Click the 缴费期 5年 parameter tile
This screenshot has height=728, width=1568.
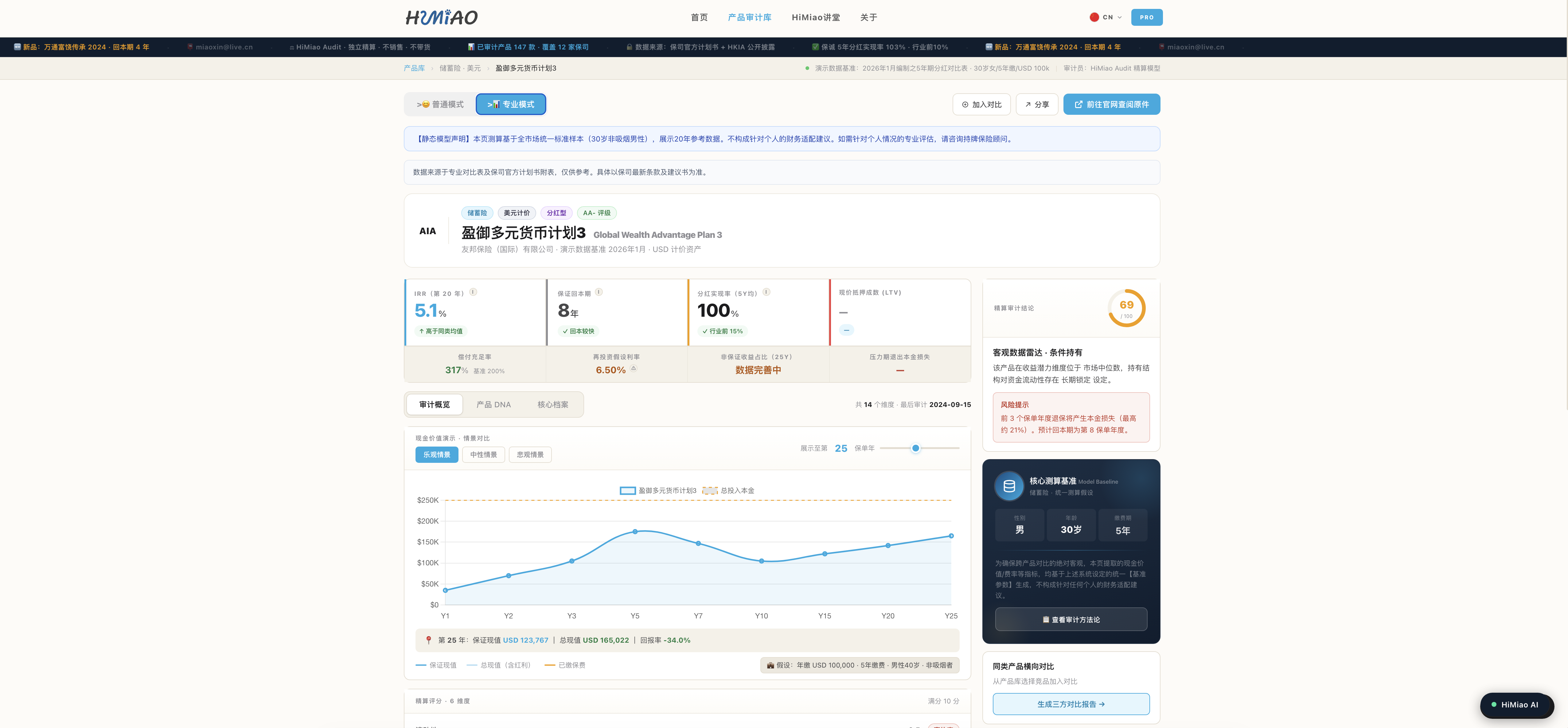(x=1123, y=525)
